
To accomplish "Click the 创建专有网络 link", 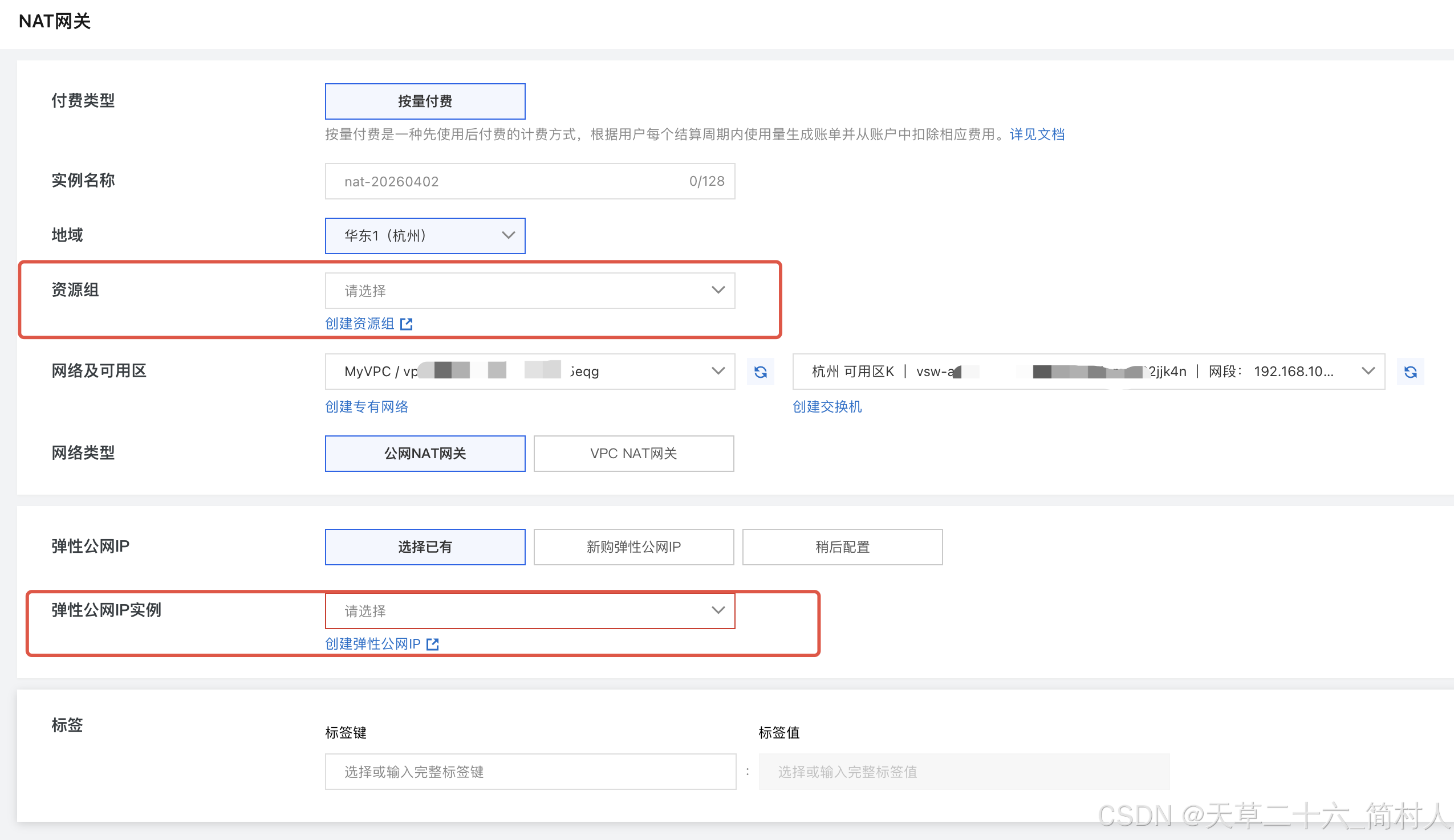I will (x=367, y=407).
